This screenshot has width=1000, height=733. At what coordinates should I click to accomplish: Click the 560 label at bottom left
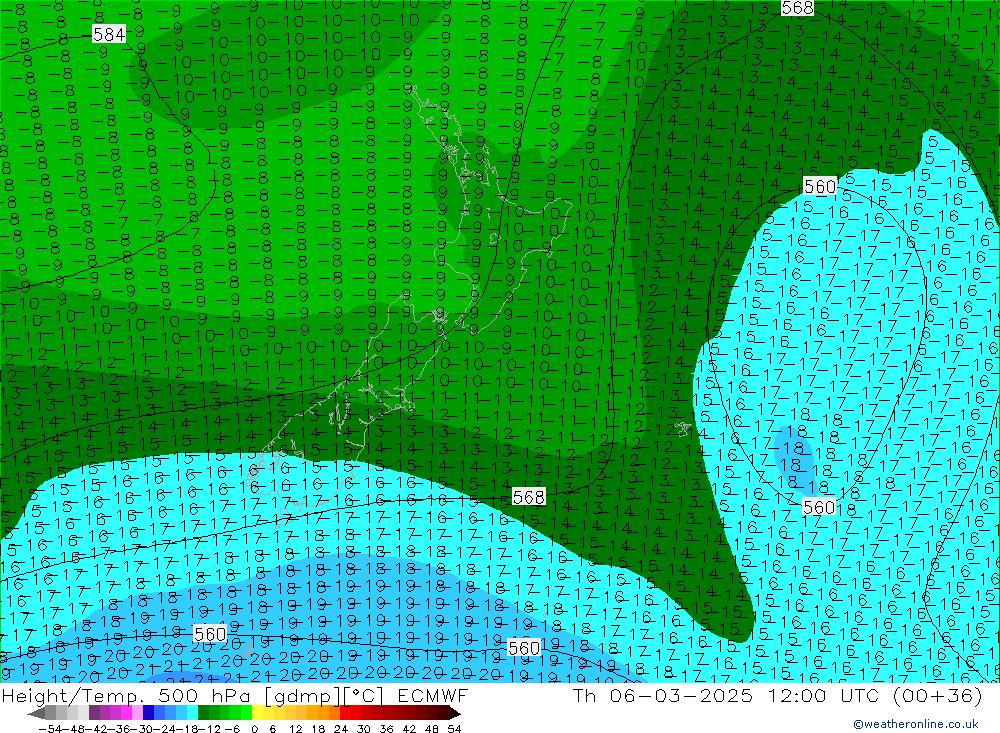(210, 633)
